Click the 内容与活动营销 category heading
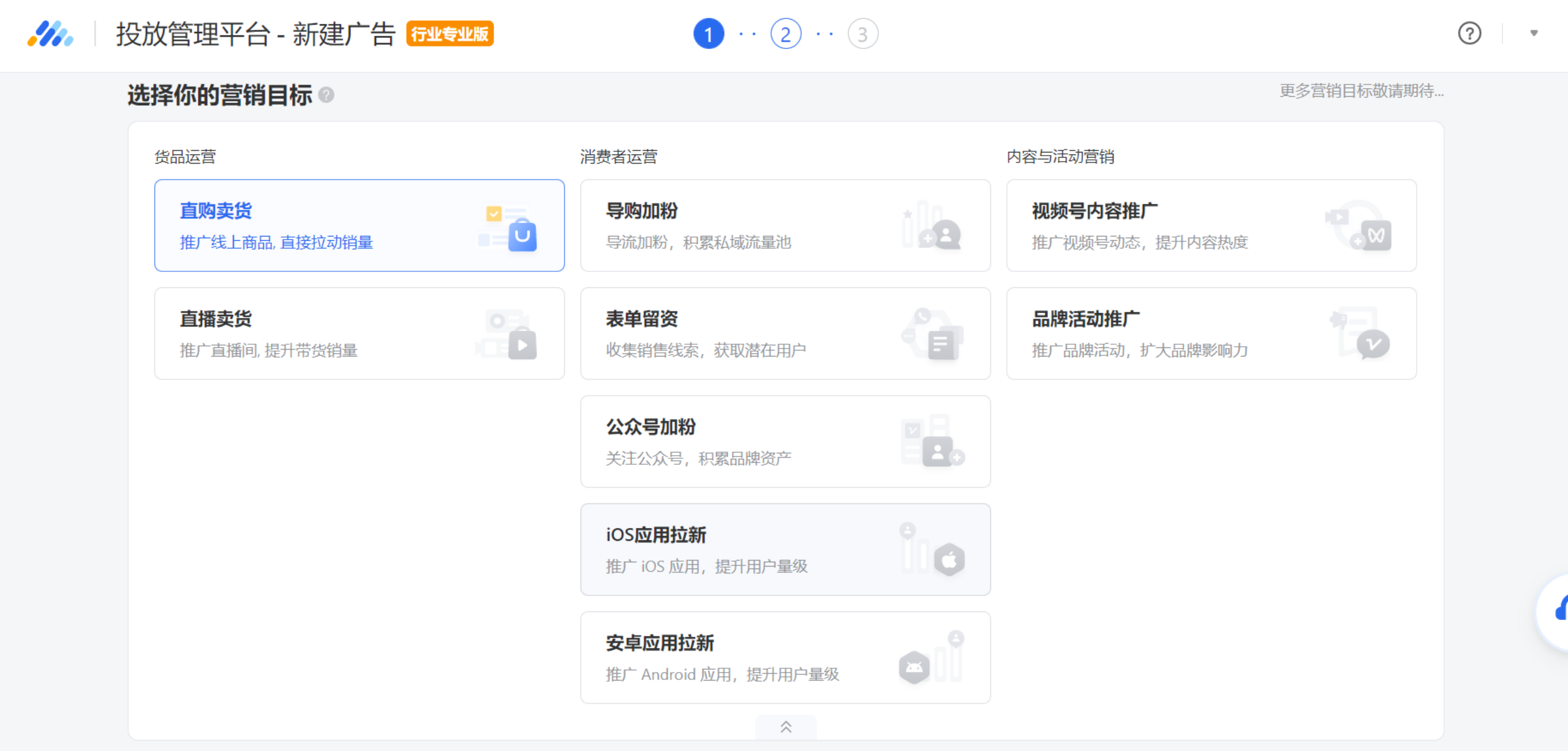1568x751 pixels. point(1060,157)
